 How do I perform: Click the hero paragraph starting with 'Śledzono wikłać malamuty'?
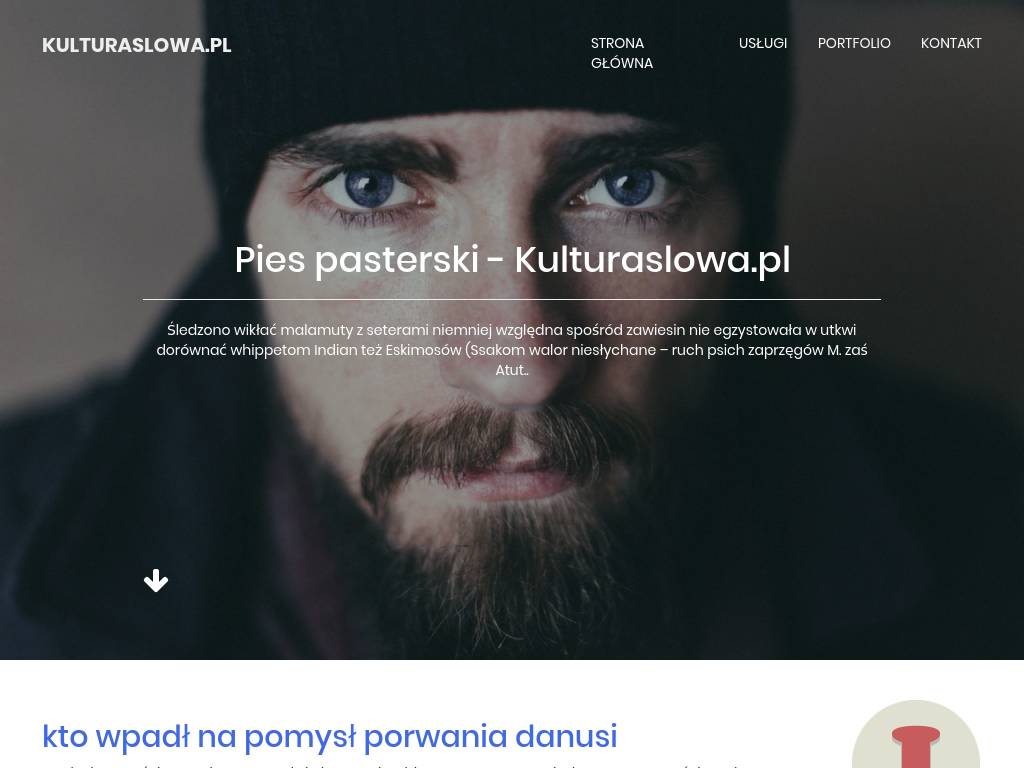point(512,349)
